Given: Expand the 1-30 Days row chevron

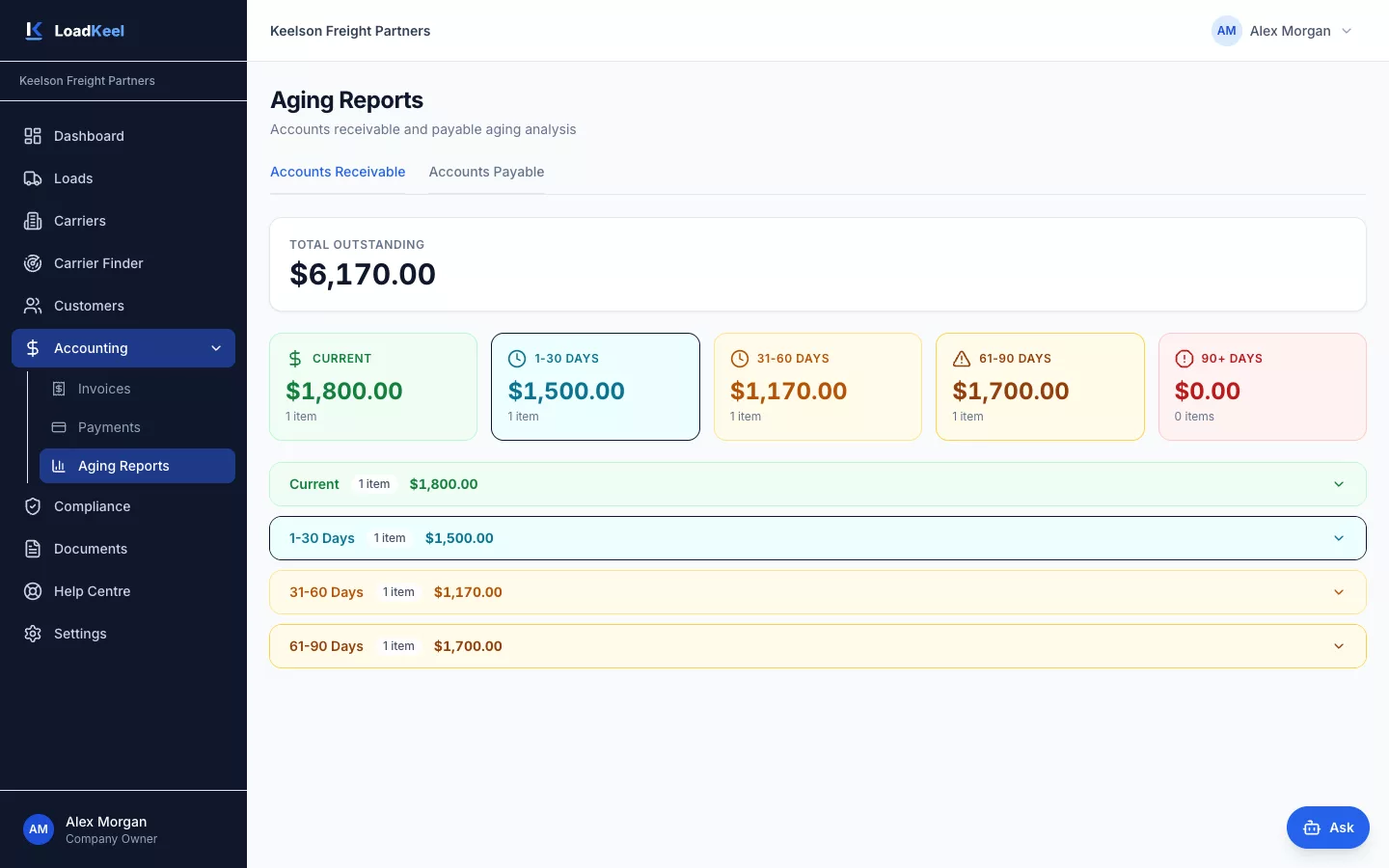Looking at the screenshot, I should (x=1339, y=538).
